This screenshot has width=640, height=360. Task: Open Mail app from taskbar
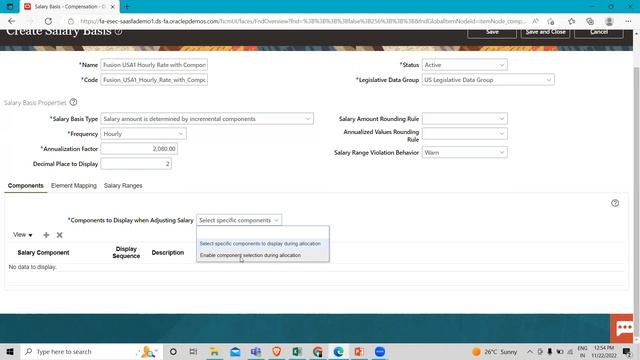[235, 351]
